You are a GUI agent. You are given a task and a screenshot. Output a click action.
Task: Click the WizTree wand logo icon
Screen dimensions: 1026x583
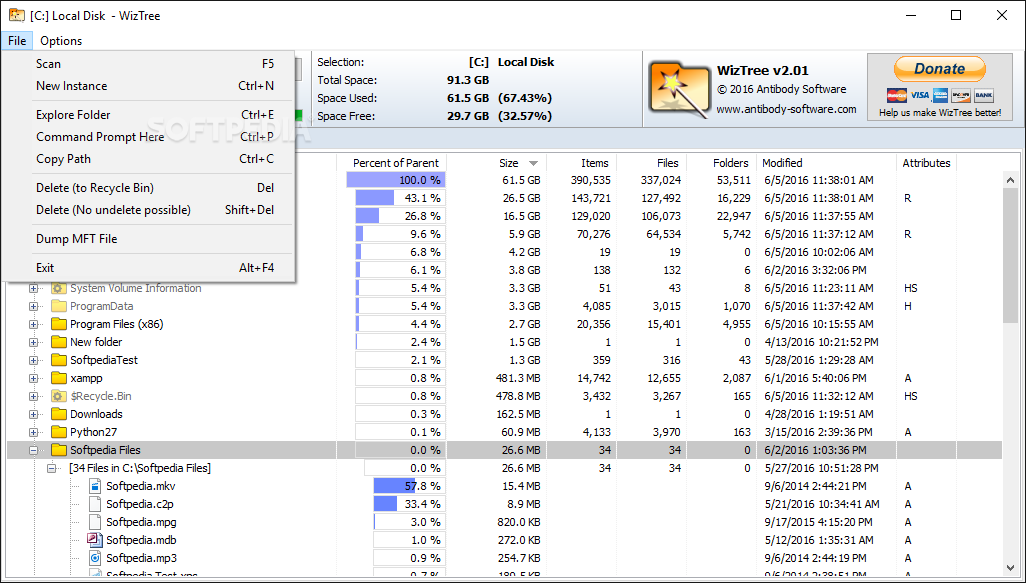point(679,89)
